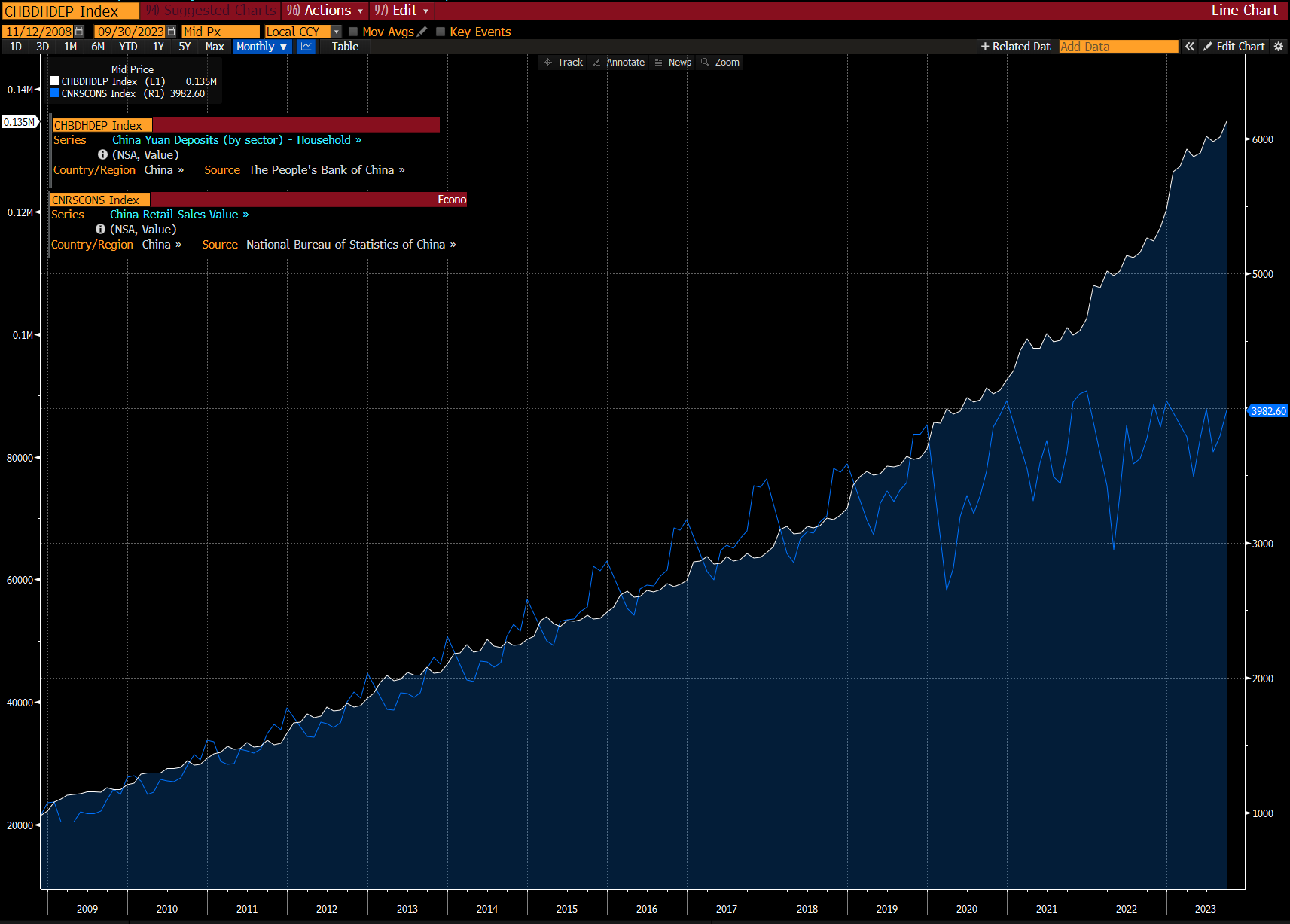Show News on the chart
Viewport: 1290px width, 924px height.
[673, 63]
